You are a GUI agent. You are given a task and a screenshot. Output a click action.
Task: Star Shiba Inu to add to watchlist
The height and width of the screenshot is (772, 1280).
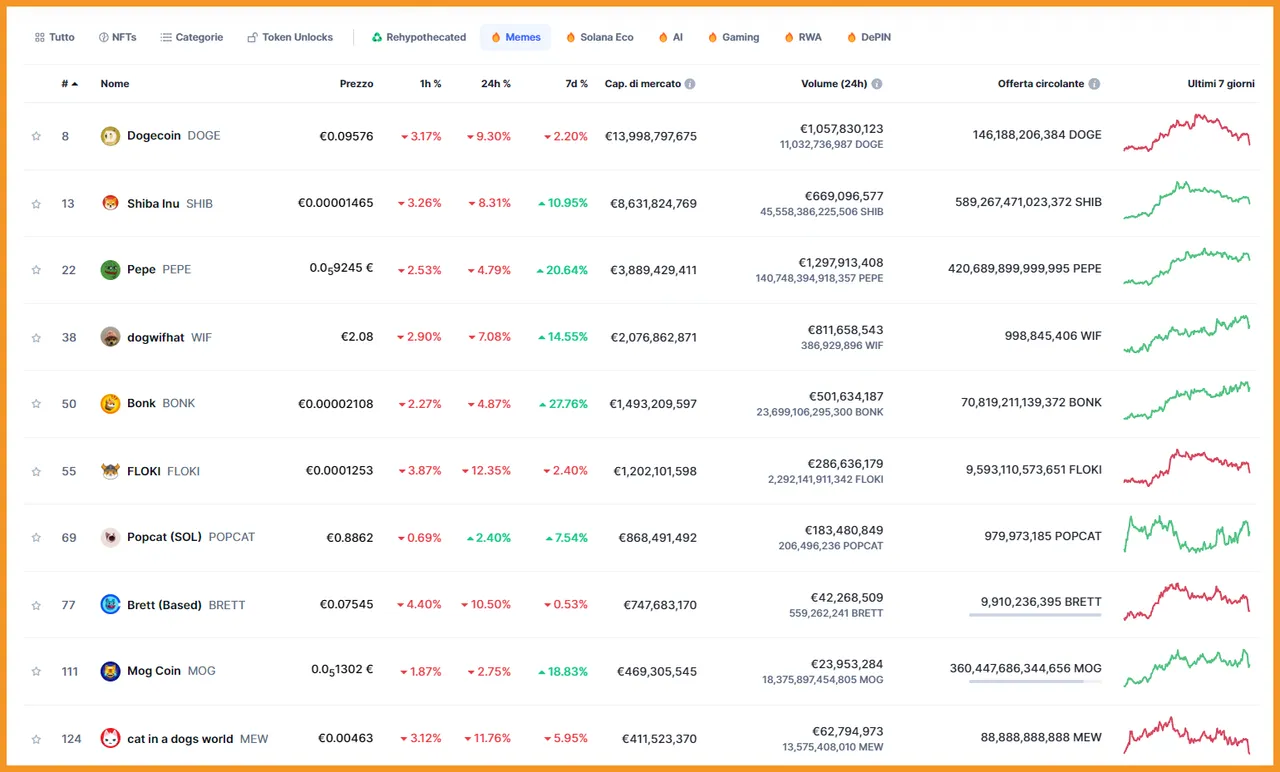pyautogui.click(x=36, y=204)
